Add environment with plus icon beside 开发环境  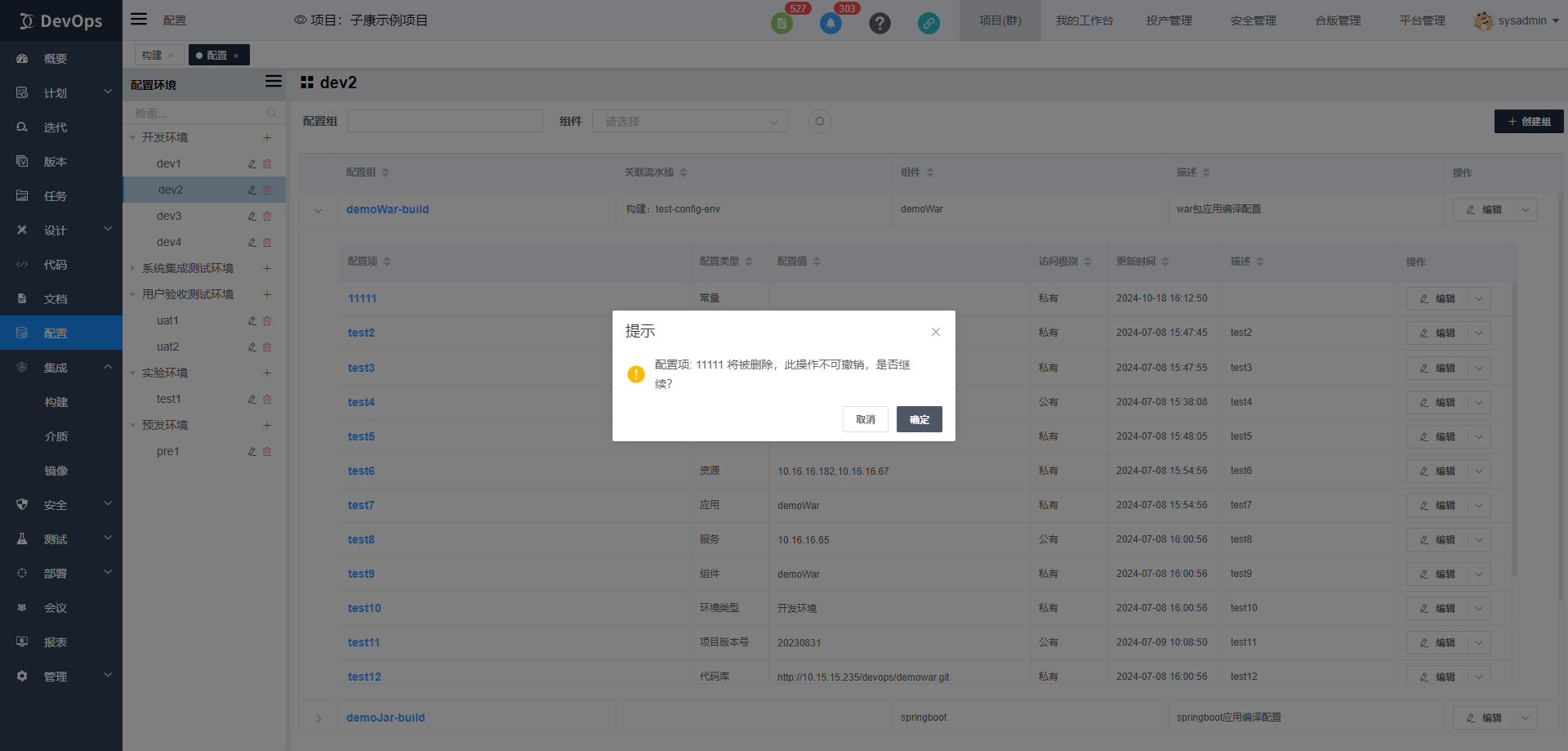pos(267,138)
